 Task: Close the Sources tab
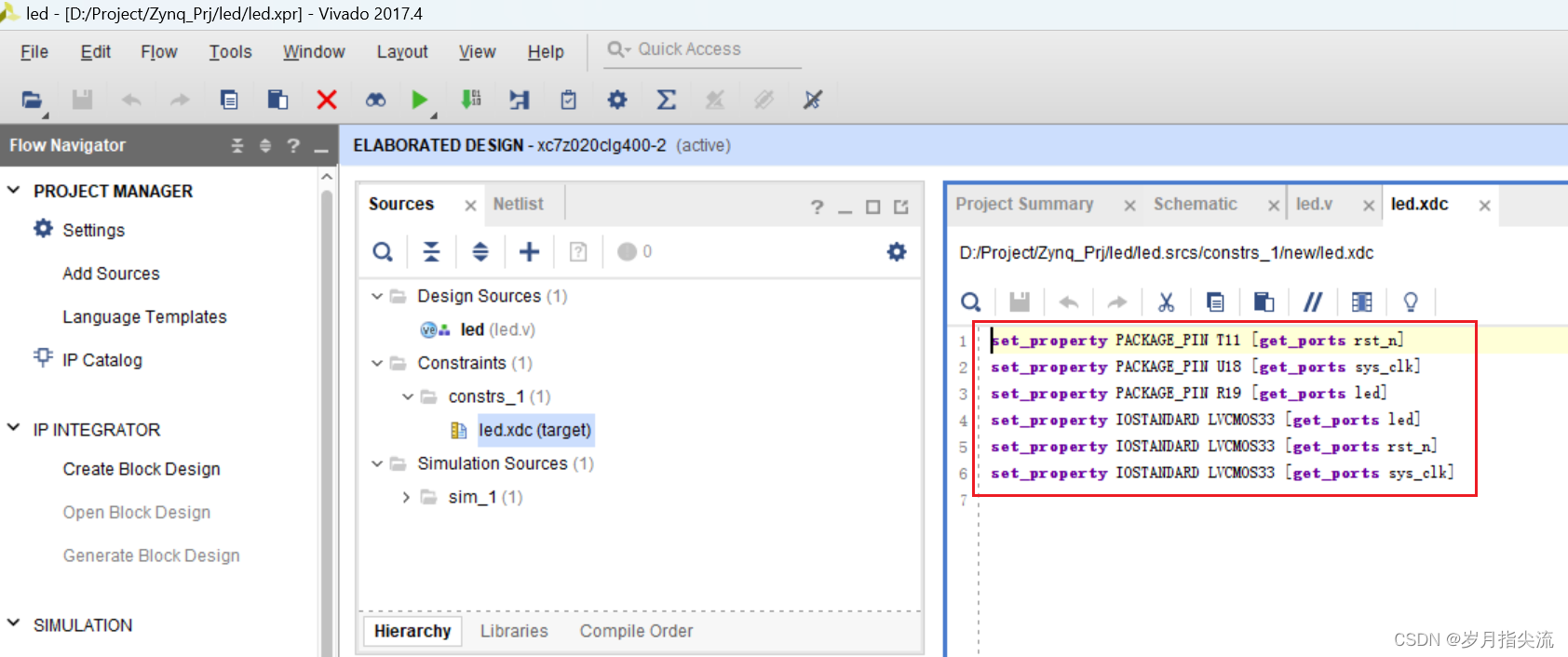(x=470, y=206)
